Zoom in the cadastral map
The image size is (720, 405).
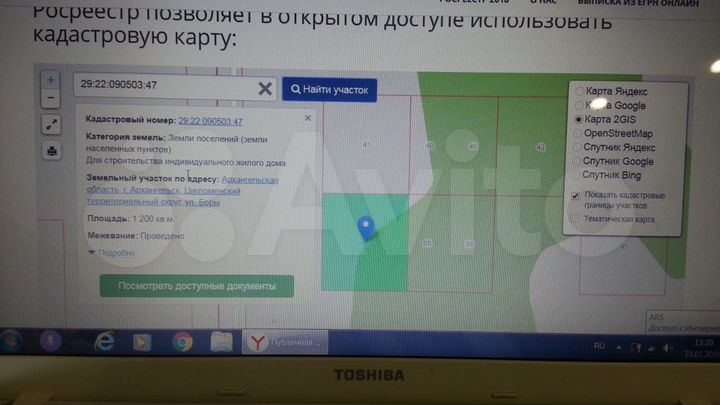point(51,80)
